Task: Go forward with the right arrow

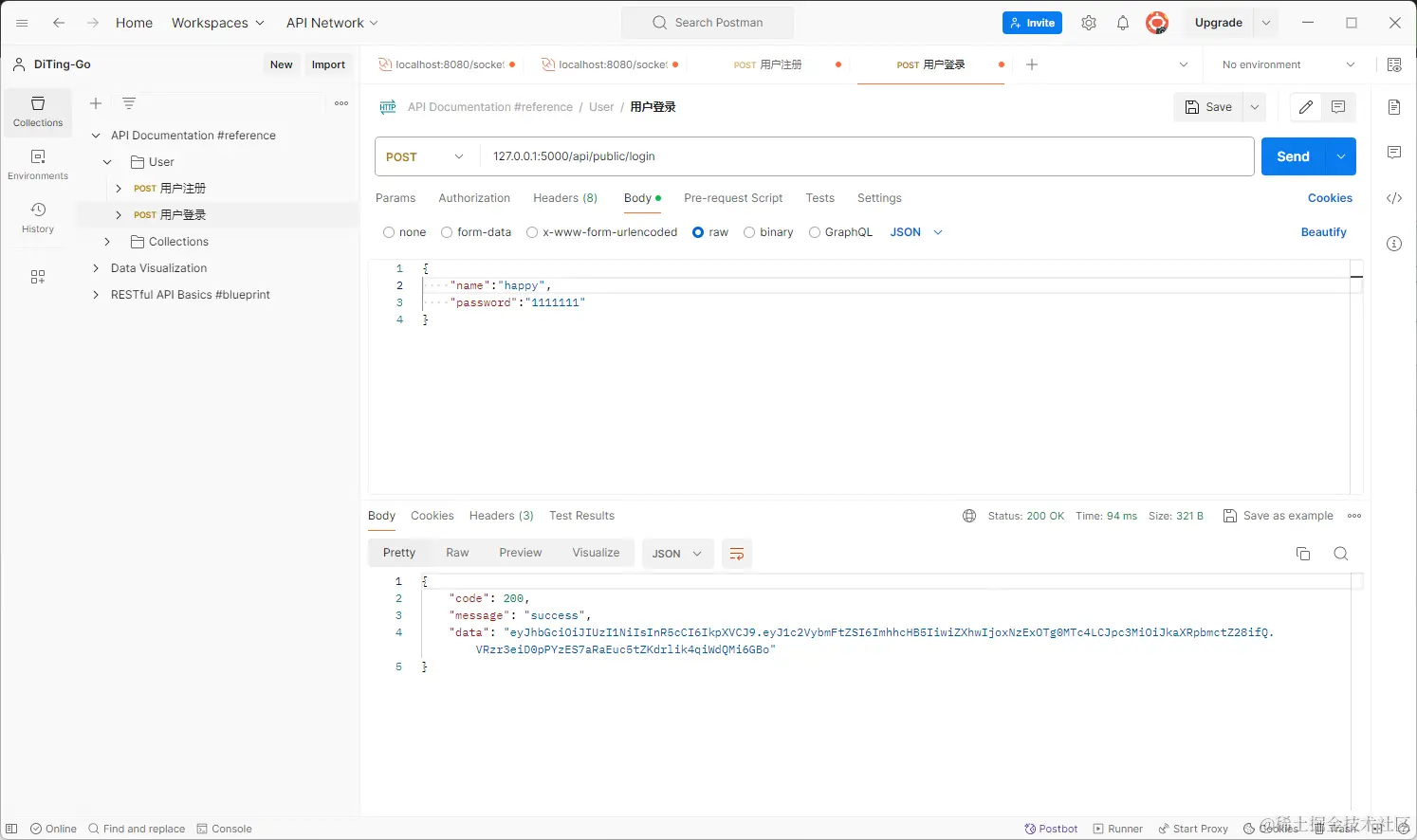Action: (x=92, y=23)
